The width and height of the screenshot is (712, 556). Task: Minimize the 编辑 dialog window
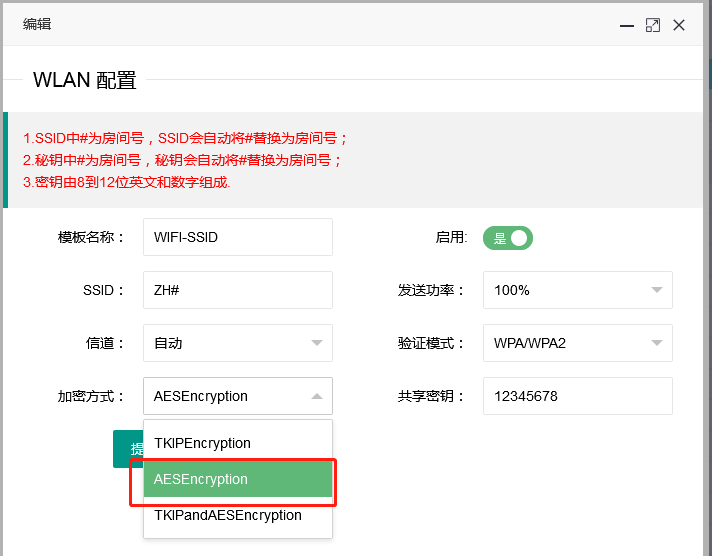click(627, 25)
